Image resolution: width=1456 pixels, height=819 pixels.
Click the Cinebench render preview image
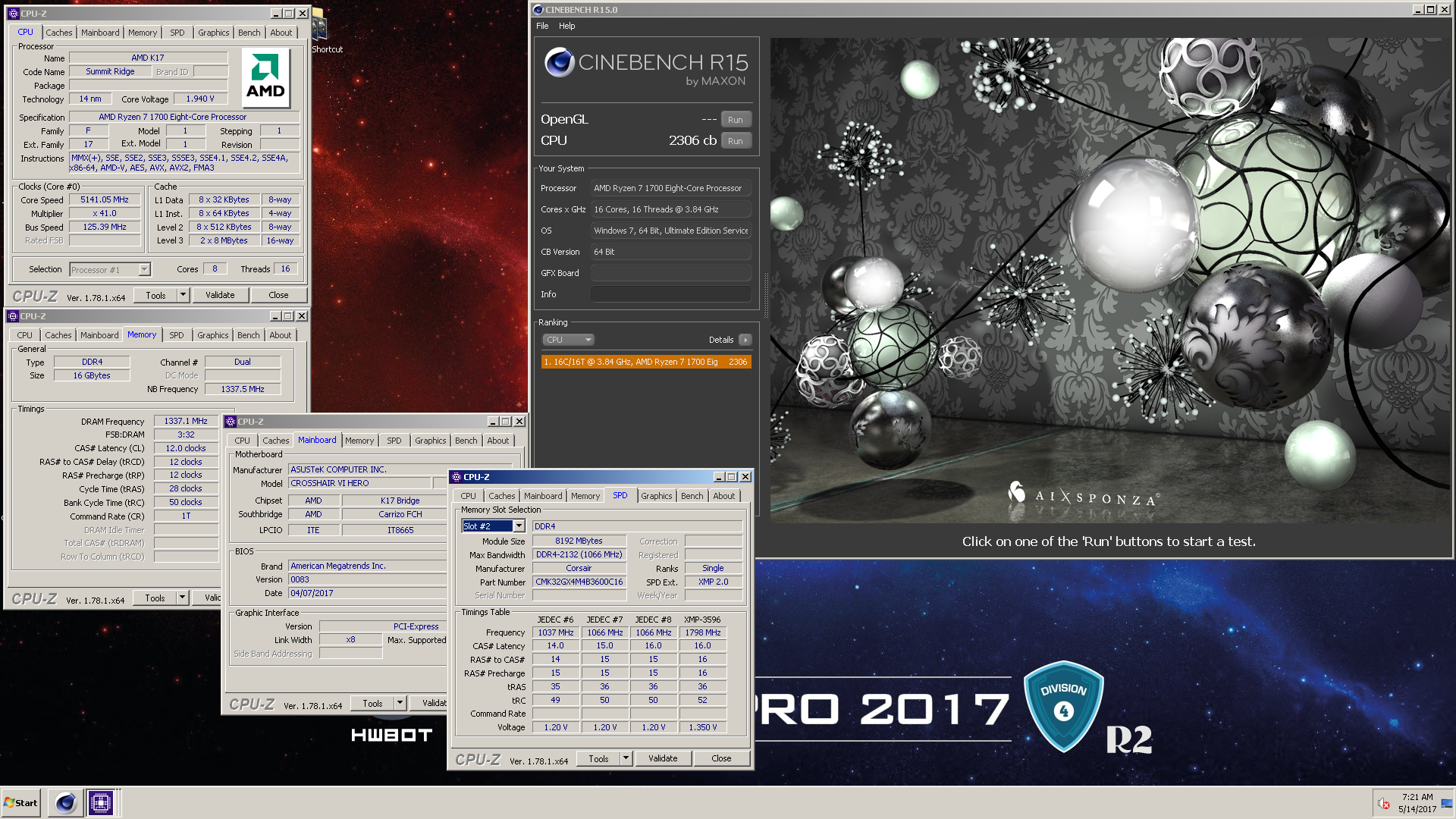[x=1110, y=279]
